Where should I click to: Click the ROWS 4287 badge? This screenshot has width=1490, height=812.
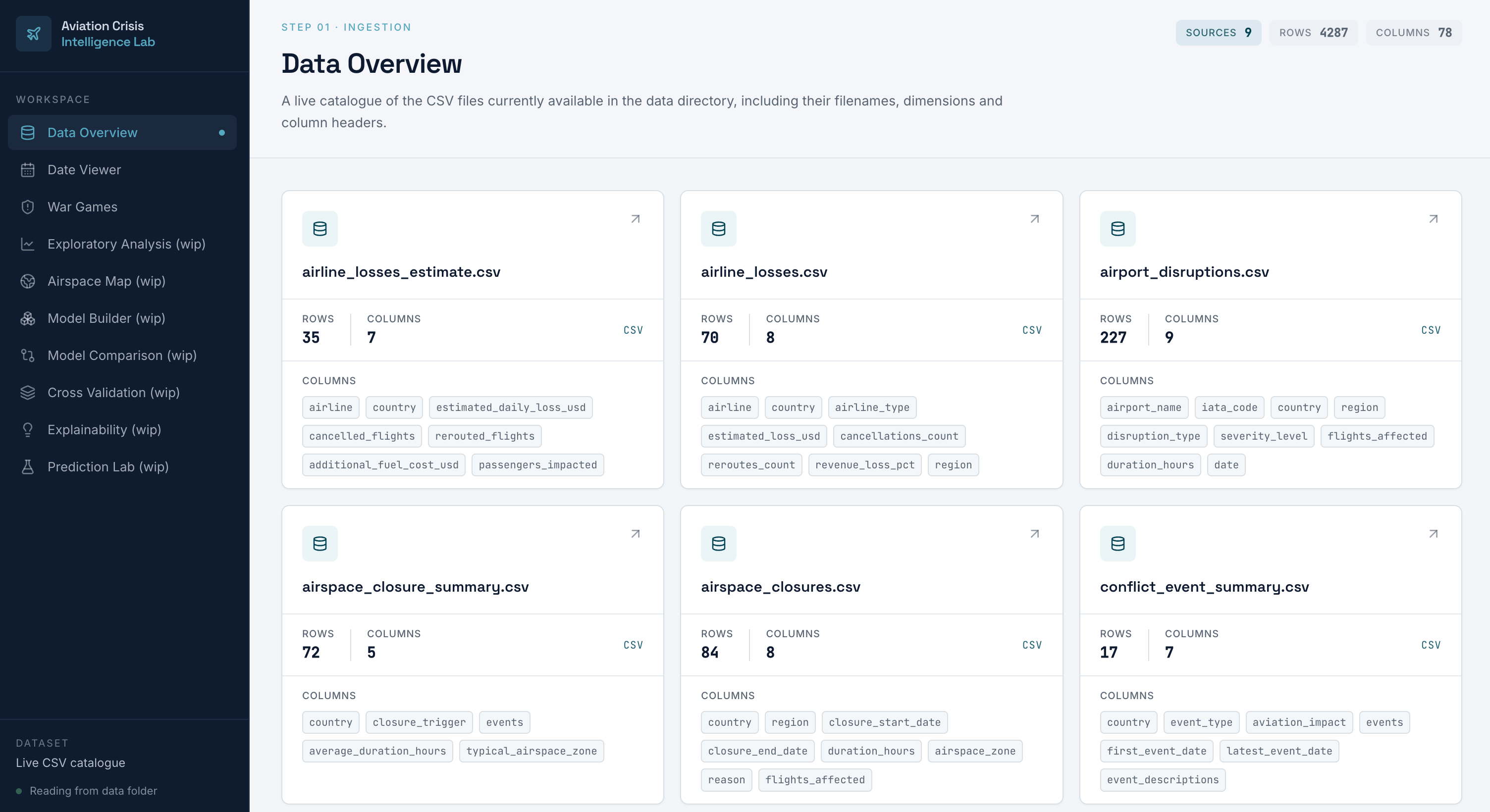1313,32
